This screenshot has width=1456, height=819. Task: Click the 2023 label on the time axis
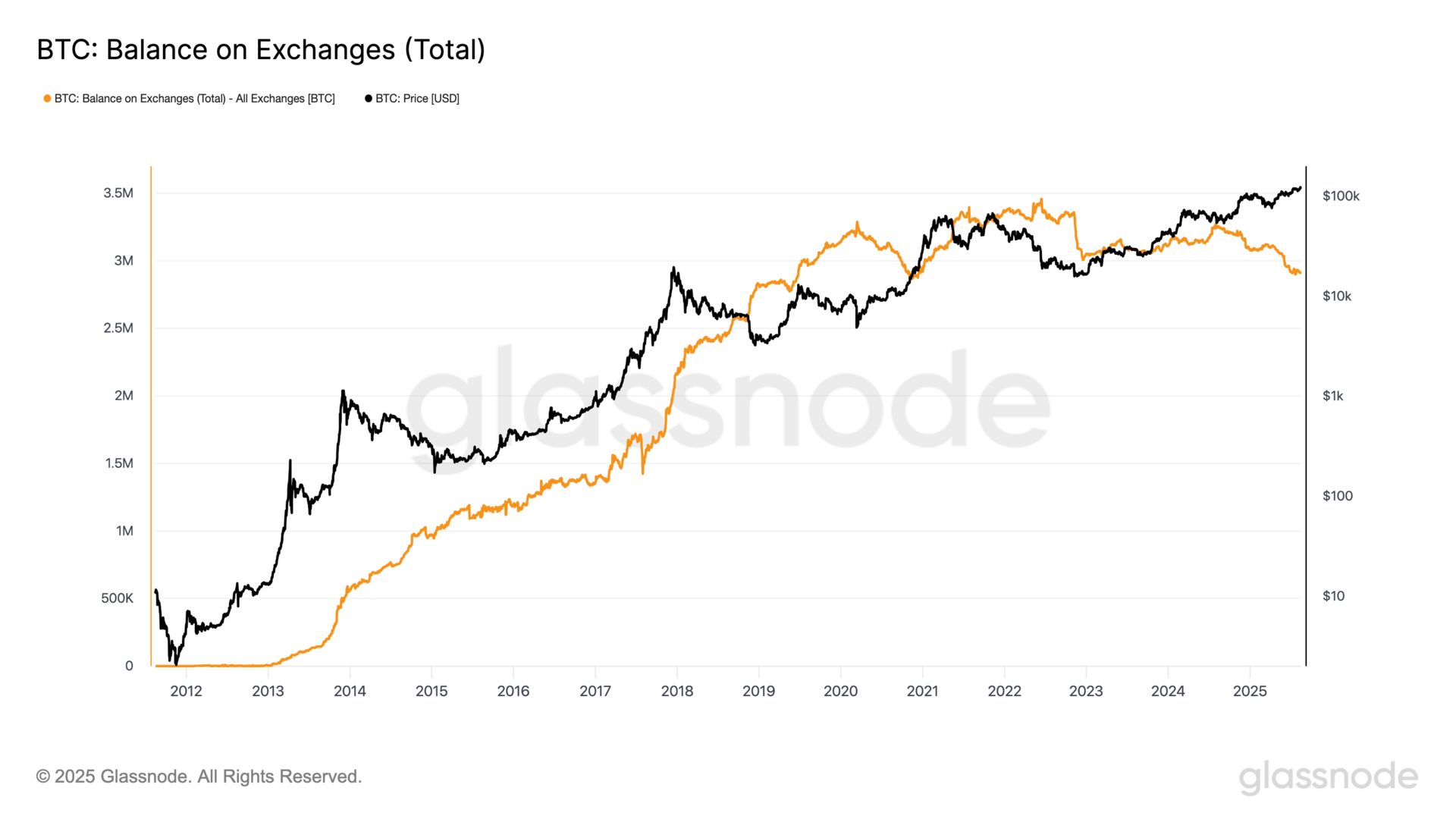1086,691
